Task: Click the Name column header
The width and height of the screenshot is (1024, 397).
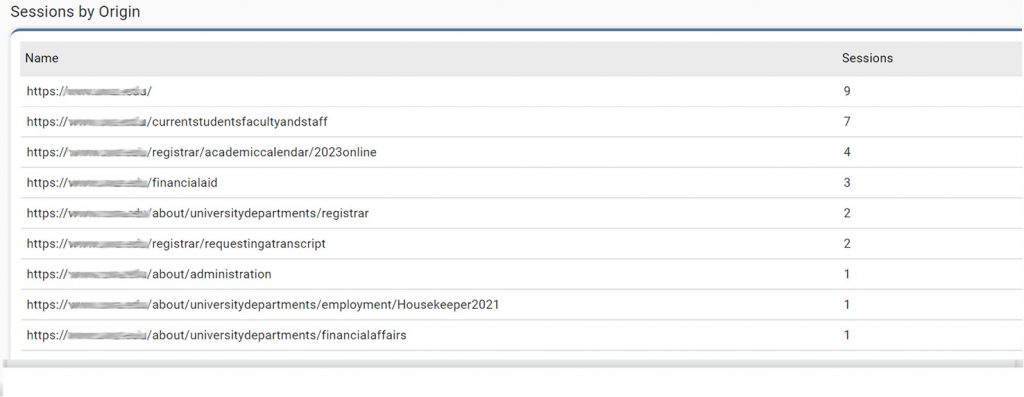Action: point(42,58)
